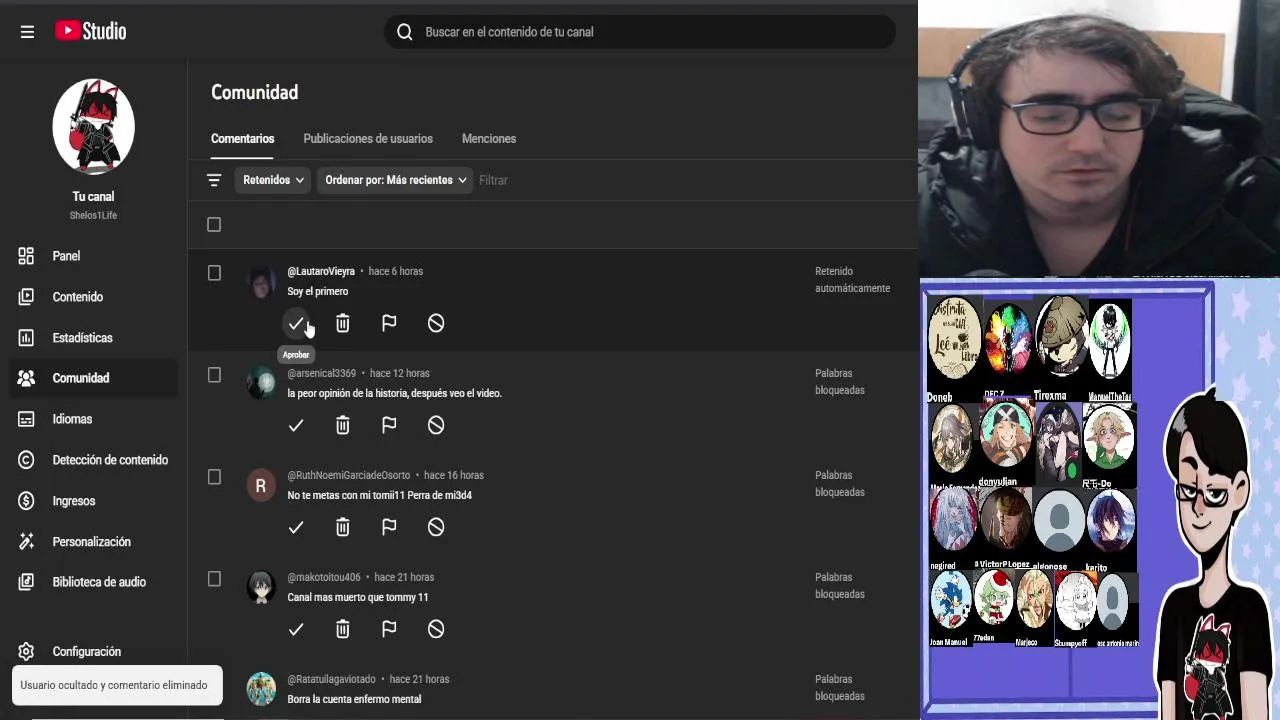
Task: Flag the arsenical3369 comment
Action: click(389, 425)
